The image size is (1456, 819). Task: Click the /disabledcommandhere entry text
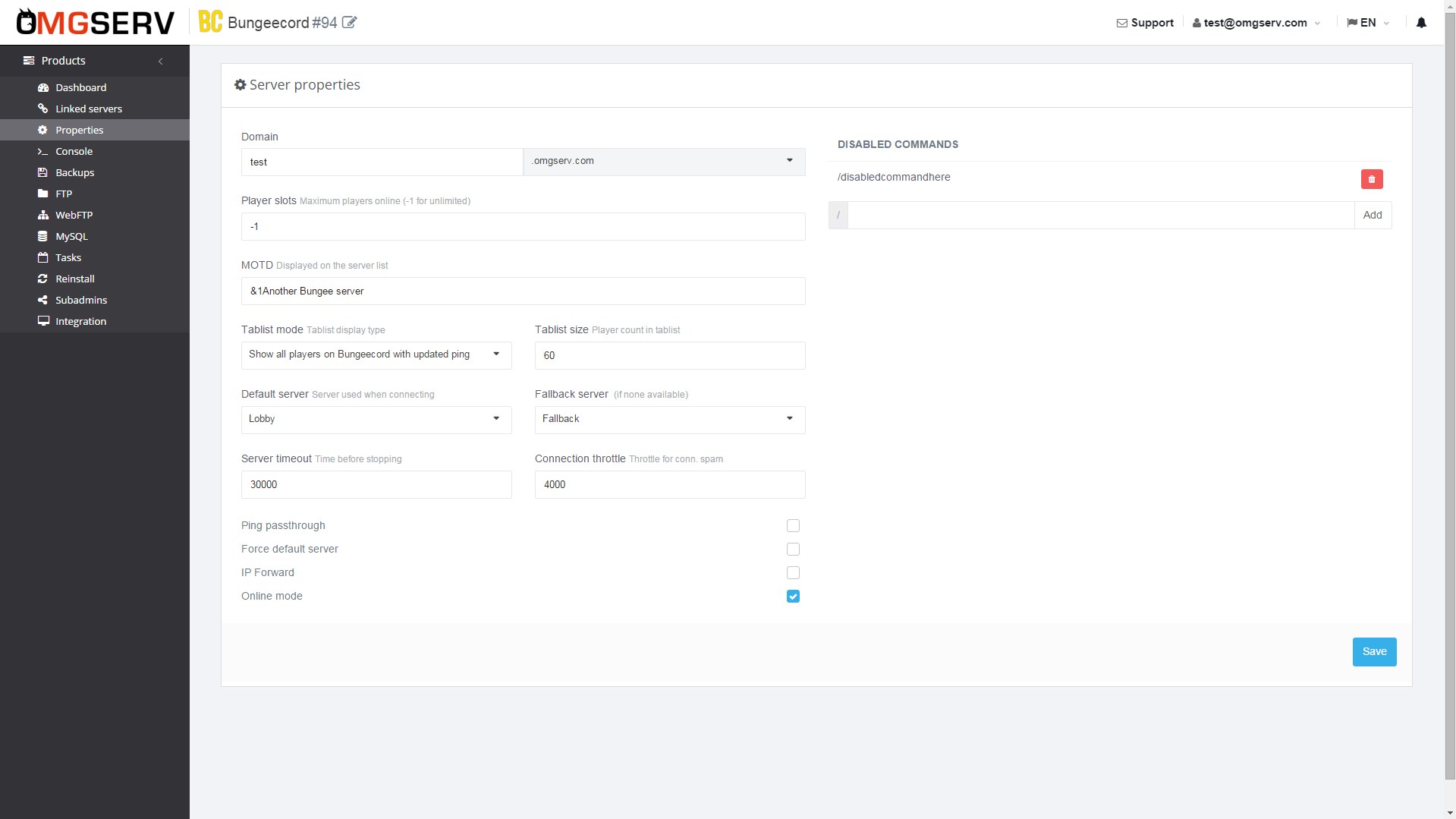(x=894, y=177)
